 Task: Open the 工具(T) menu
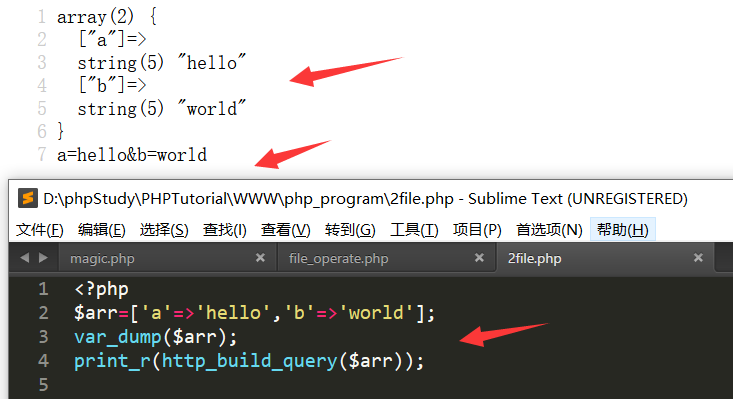coord(414,230)
